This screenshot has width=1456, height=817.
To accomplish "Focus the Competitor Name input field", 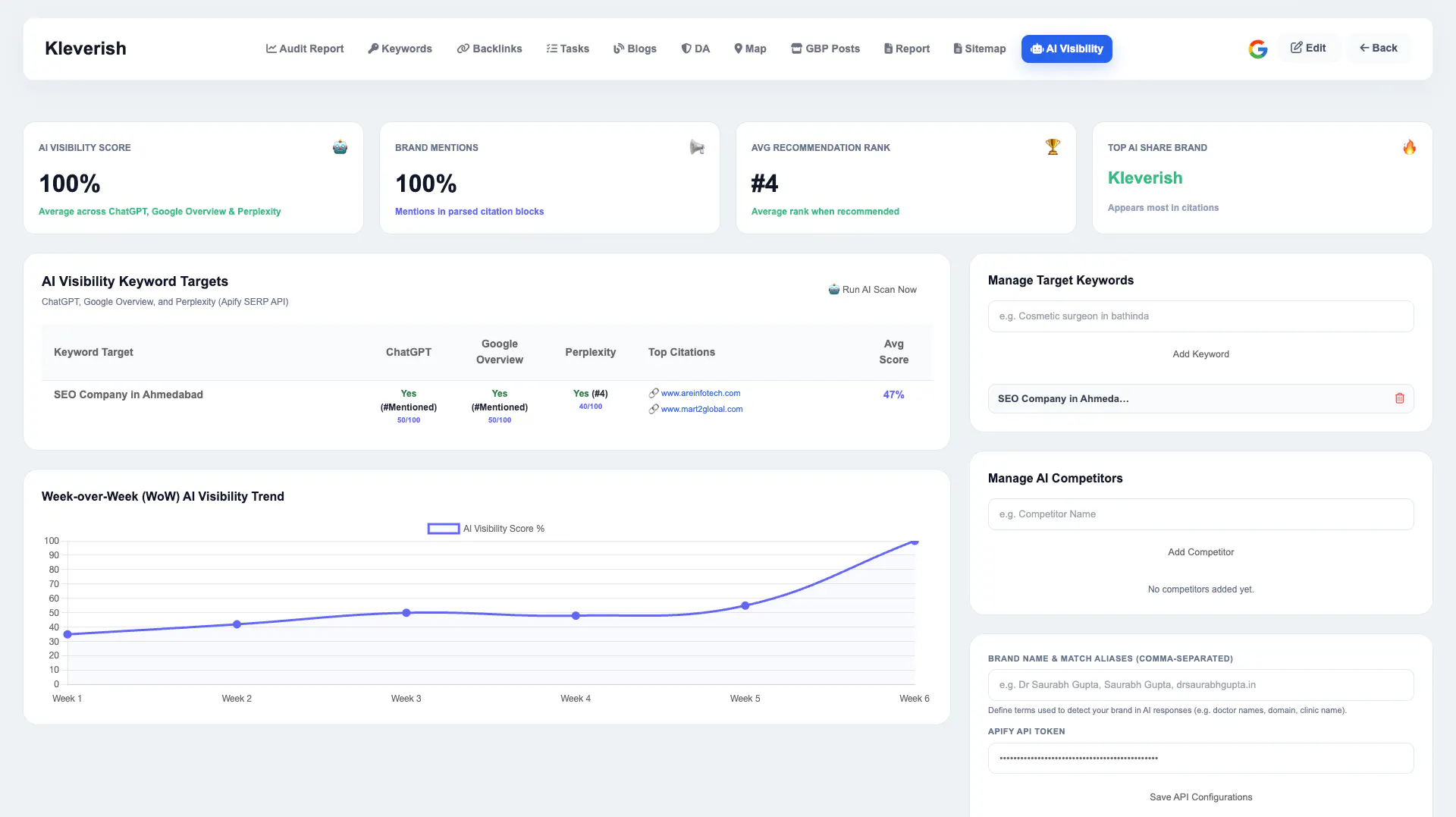I will point(1201,514).
